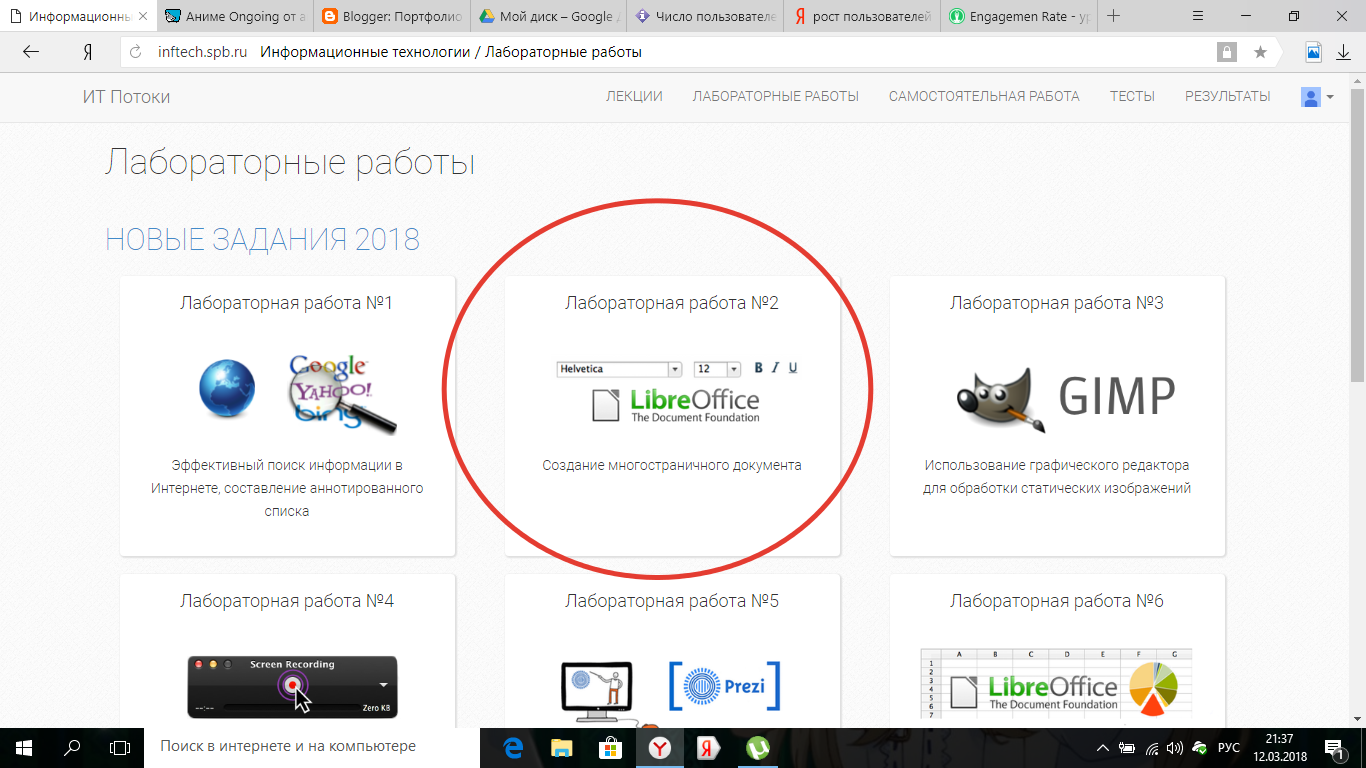Show hidden system tray icons

pyautogui.click(x=1103, y=747)
